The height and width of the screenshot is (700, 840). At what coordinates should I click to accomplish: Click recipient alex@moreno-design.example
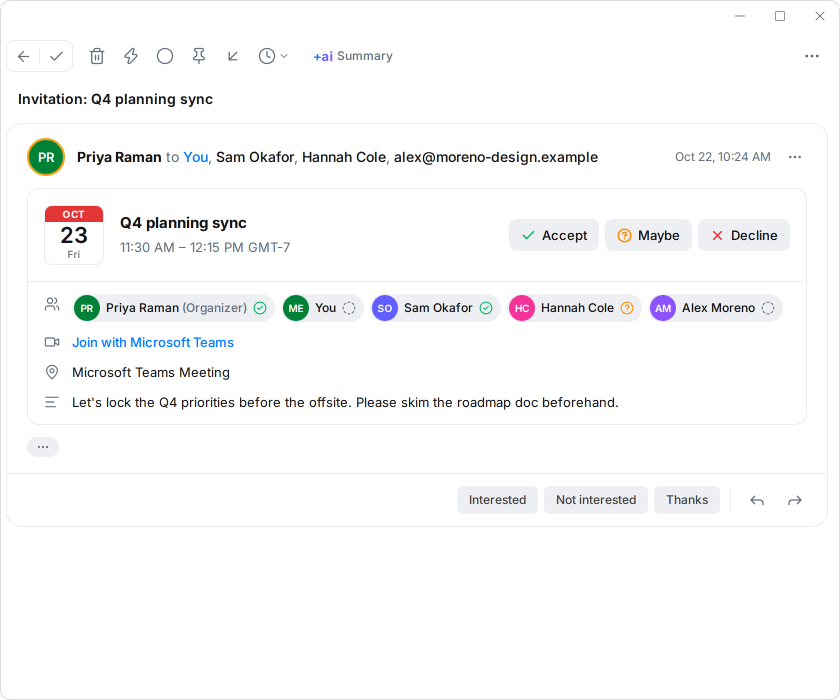coord(496,157)
